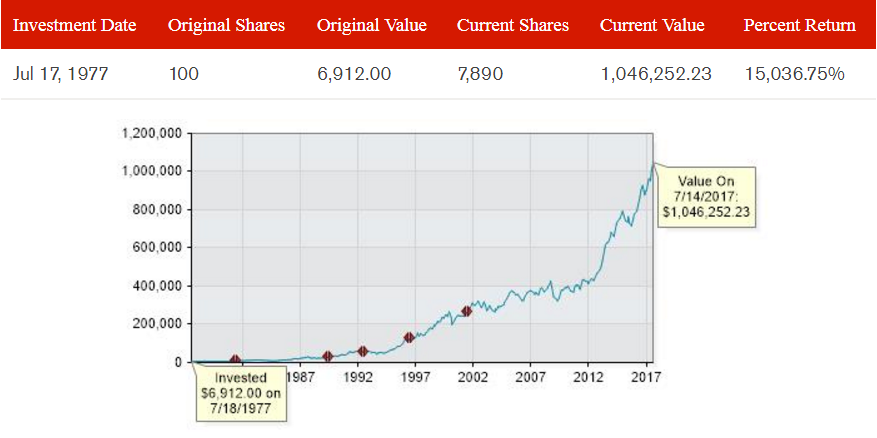Click the Investment Date column header
This screenshot has width=877, height=438.
[x=75, y=25]
